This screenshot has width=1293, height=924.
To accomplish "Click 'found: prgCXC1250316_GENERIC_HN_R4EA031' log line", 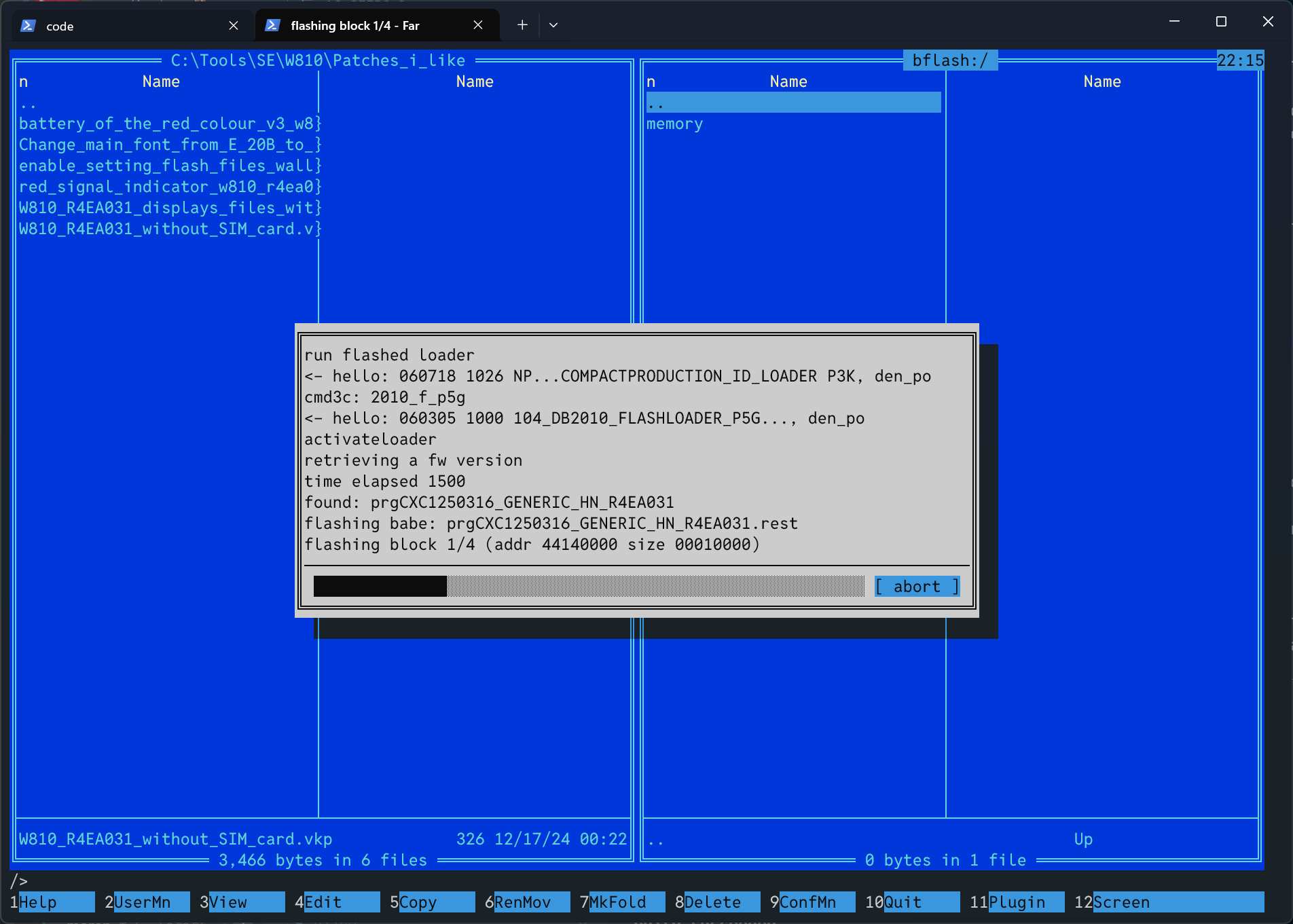I will (489, 502).
